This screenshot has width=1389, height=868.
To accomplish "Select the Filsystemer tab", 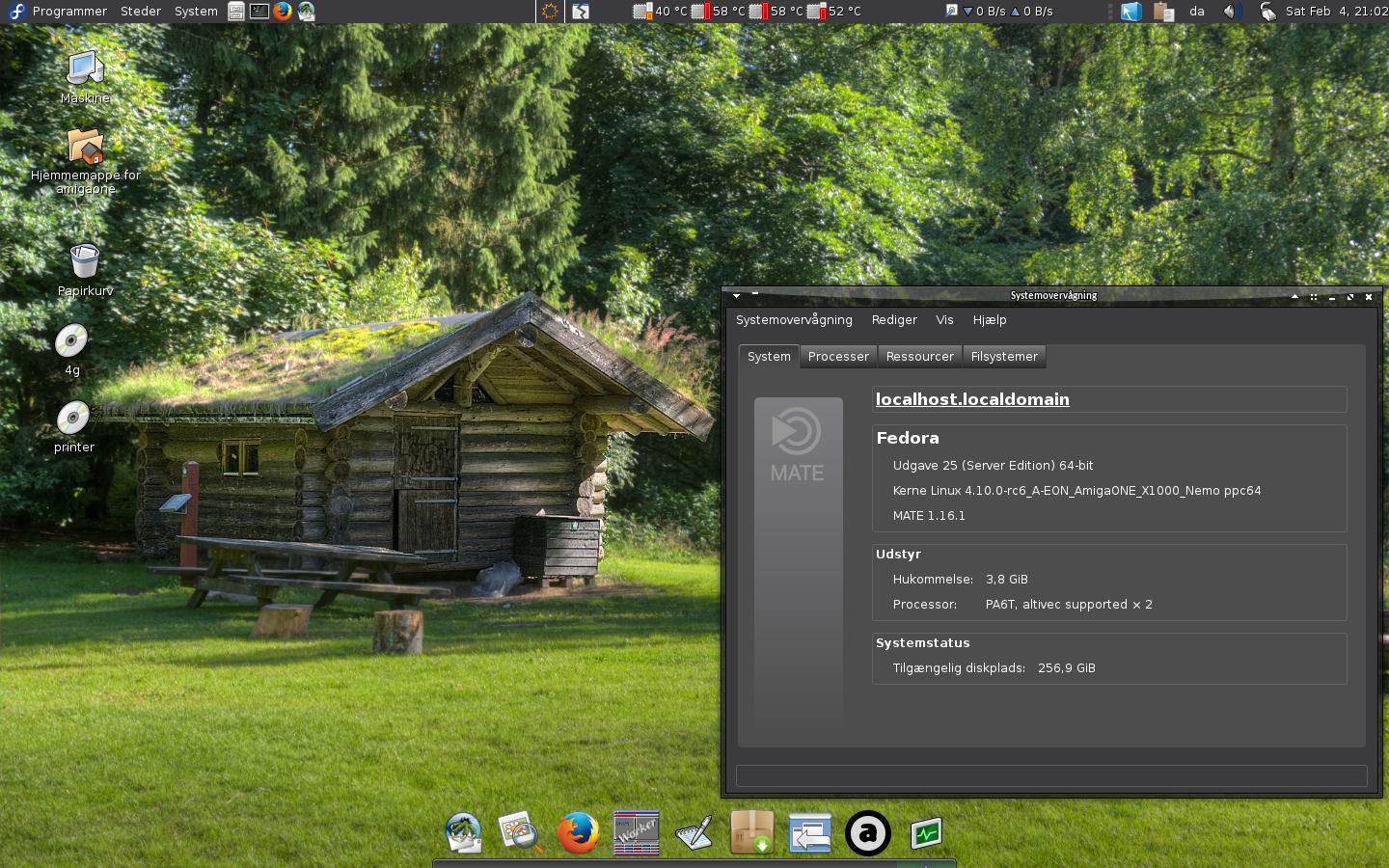I will 1004,357.
